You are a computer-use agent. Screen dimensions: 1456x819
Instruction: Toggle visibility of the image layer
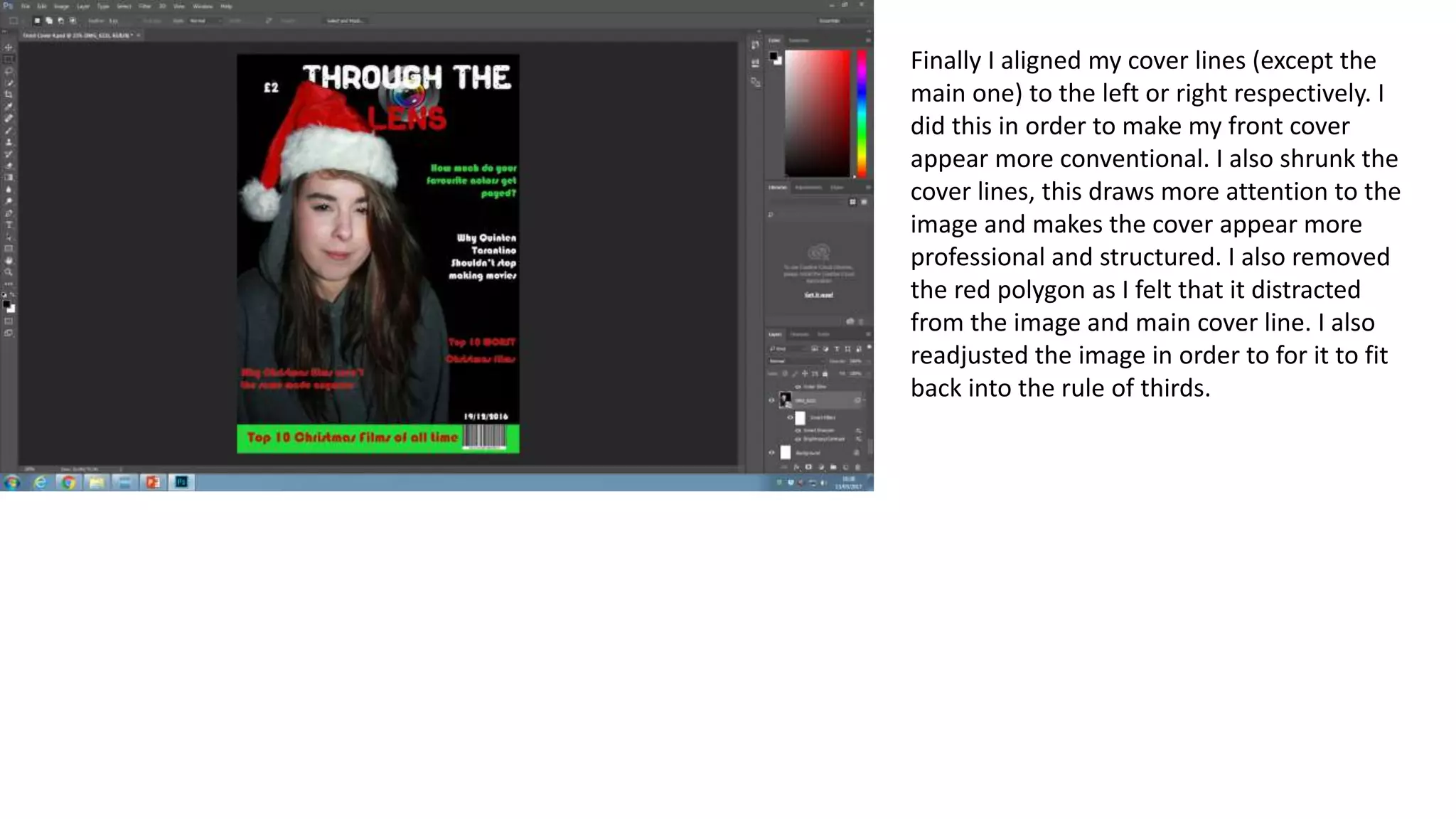[x=771, y=400]
